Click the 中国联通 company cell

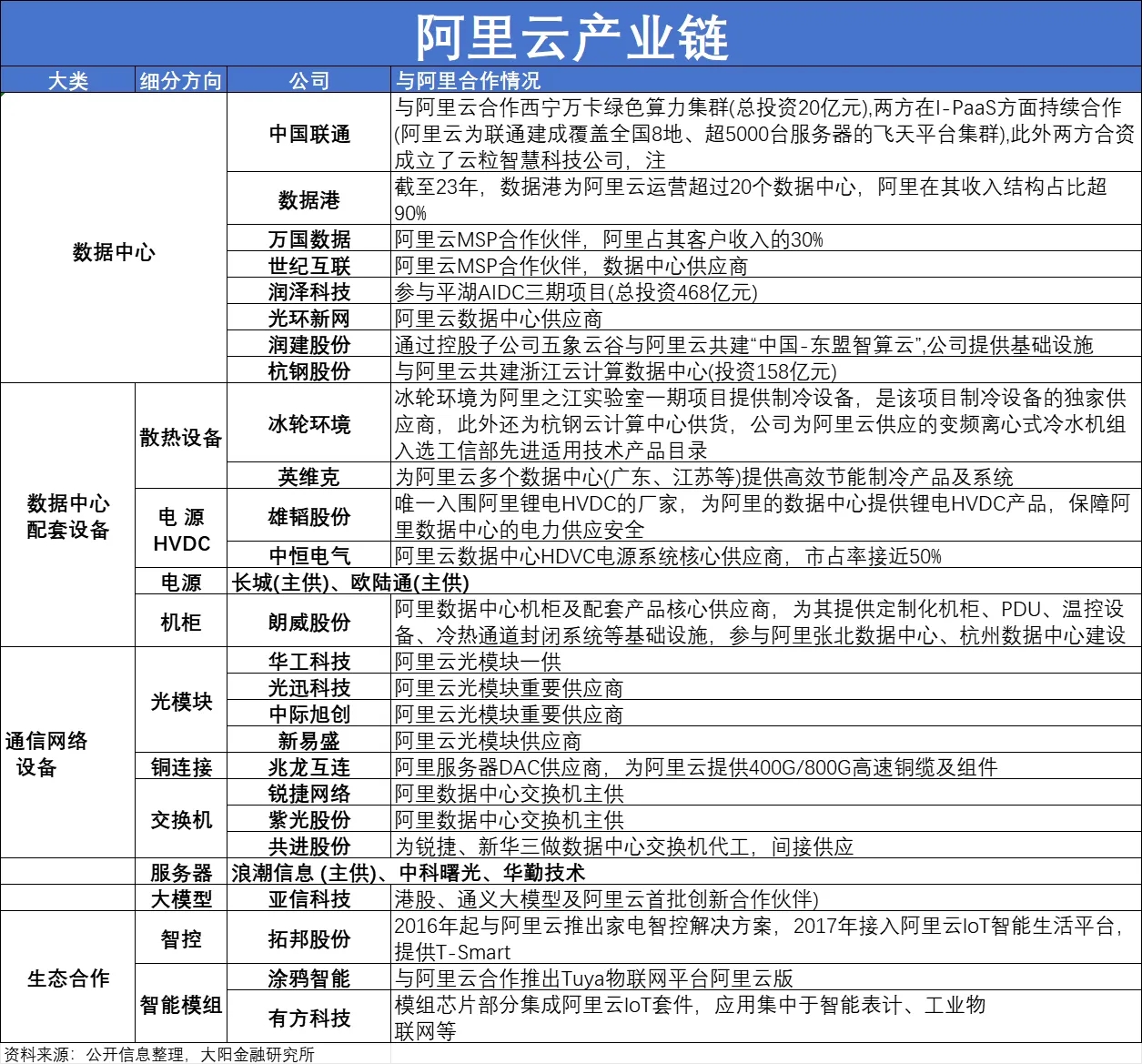(309, 133)
